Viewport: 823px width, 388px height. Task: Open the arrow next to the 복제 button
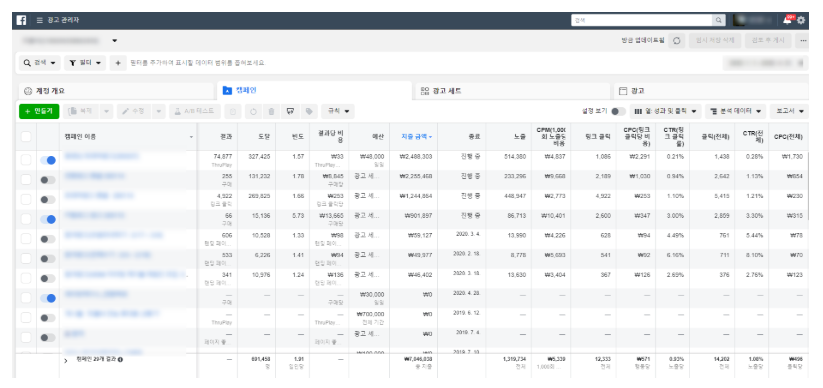107,111
